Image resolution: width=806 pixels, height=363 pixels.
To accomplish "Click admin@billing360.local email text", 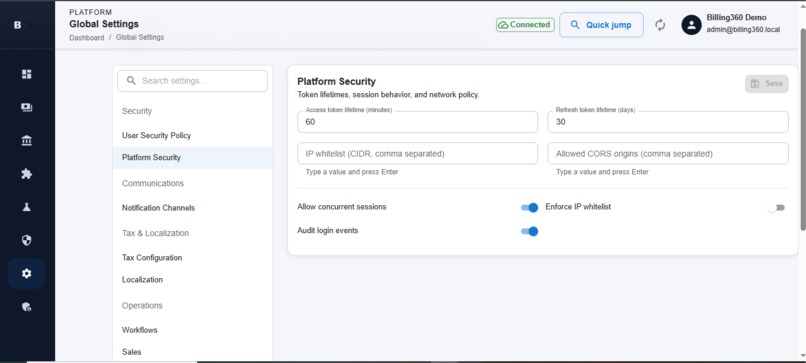I will tap(743, 30).
